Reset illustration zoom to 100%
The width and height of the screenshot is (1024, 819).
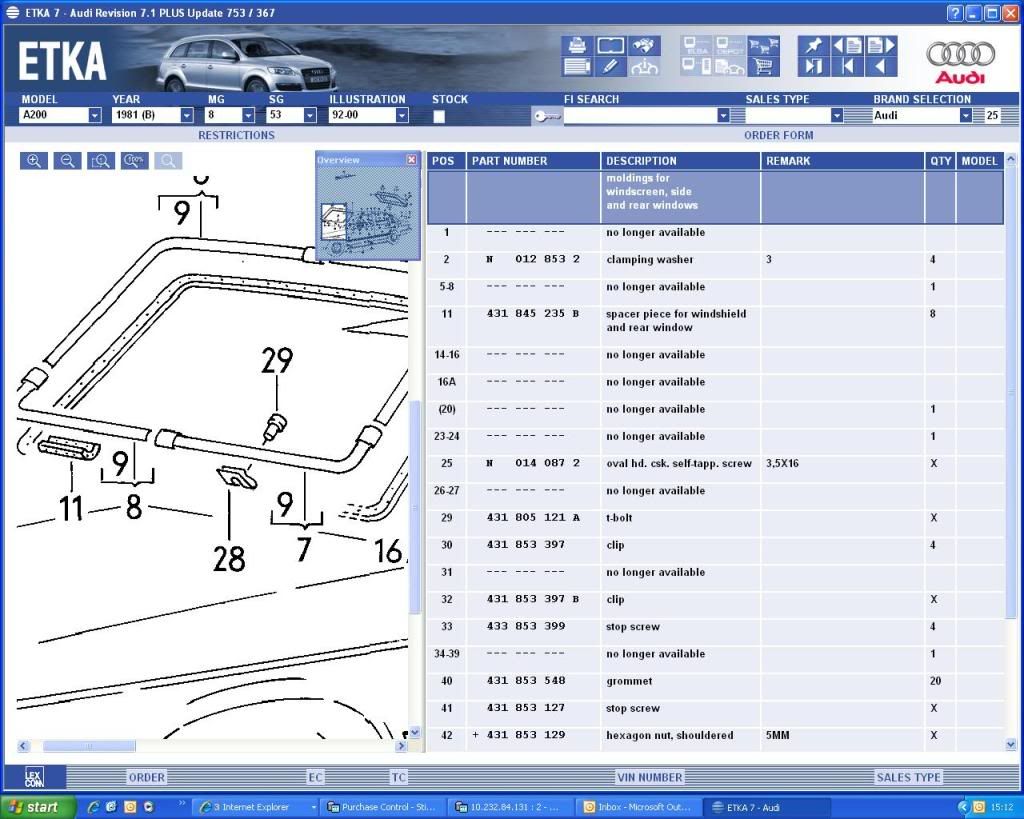coord(135,161)
